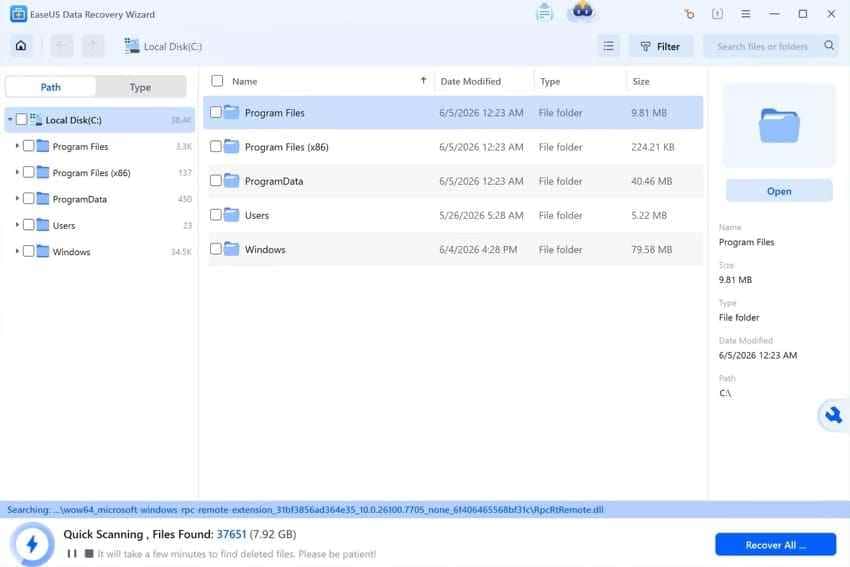Viewport: 850px width, 567px height.
Task: Check the Windows row checkbox in list
Action: (x=216, y=249)
